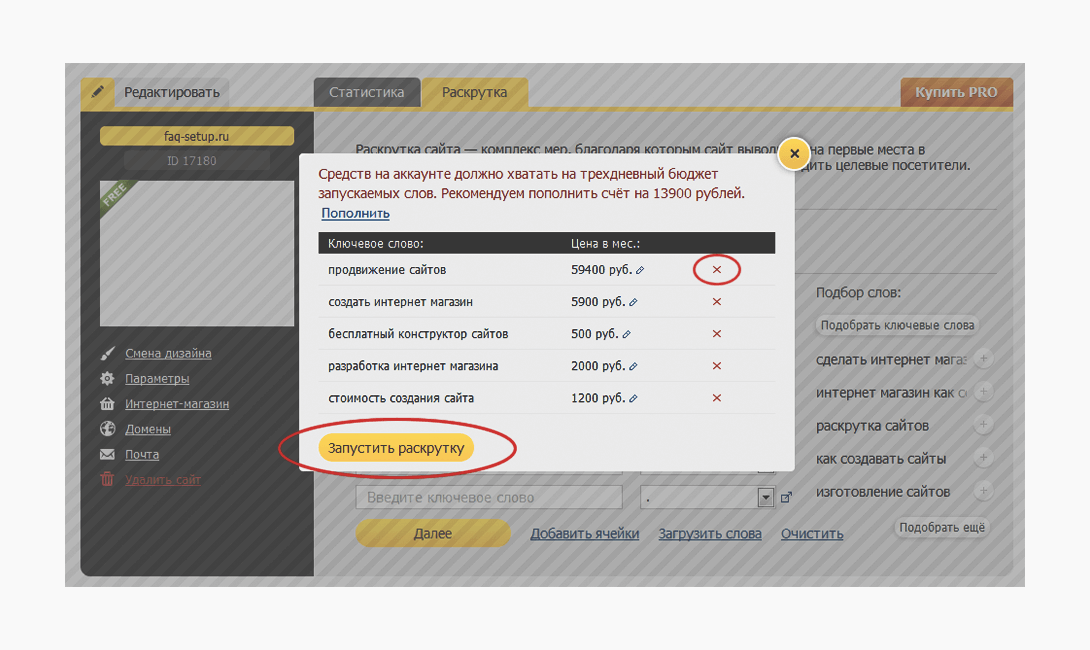
Task: Click the globe icon next to Домены
Action: 107,428
